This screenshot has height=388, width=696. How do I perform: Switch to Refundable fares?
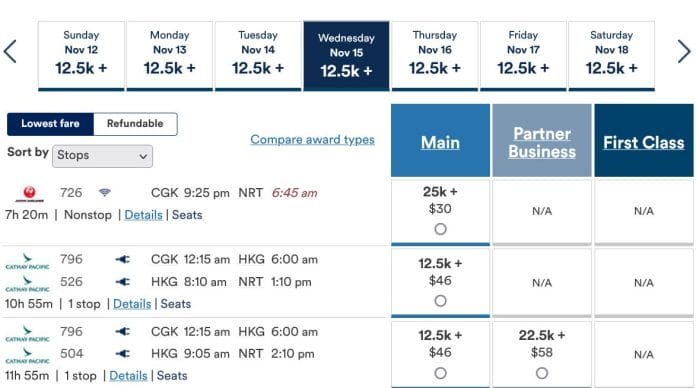point(135,124)
